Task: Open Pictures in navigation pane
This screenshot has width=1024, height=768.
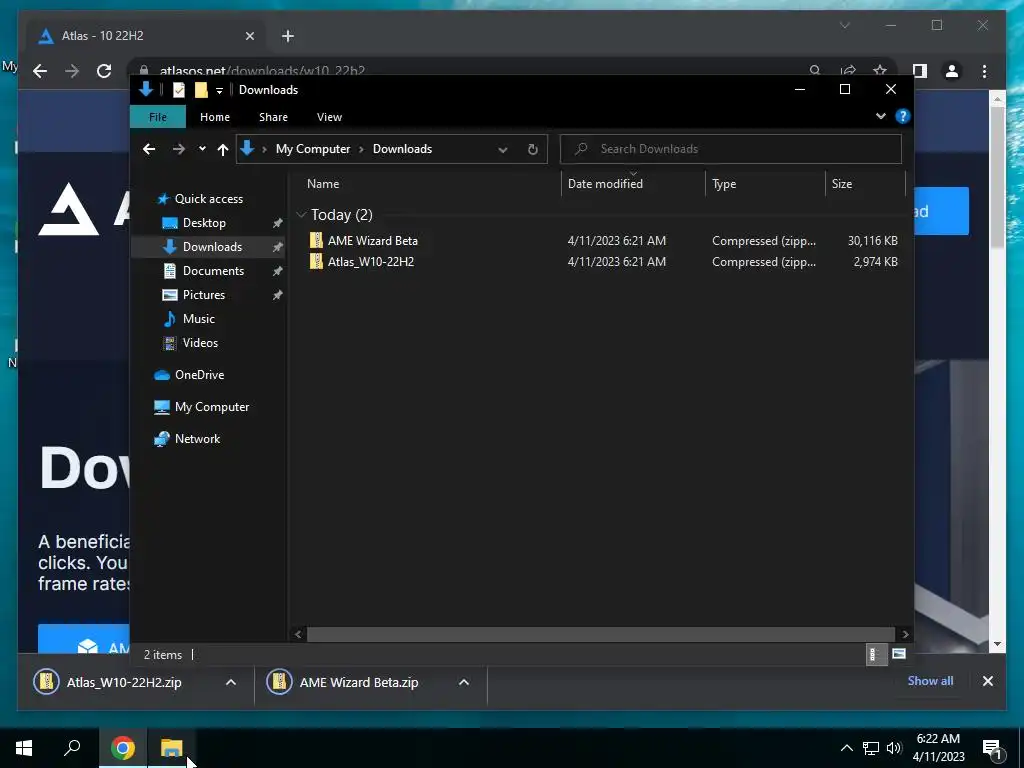Action: (x=204, y=295)
